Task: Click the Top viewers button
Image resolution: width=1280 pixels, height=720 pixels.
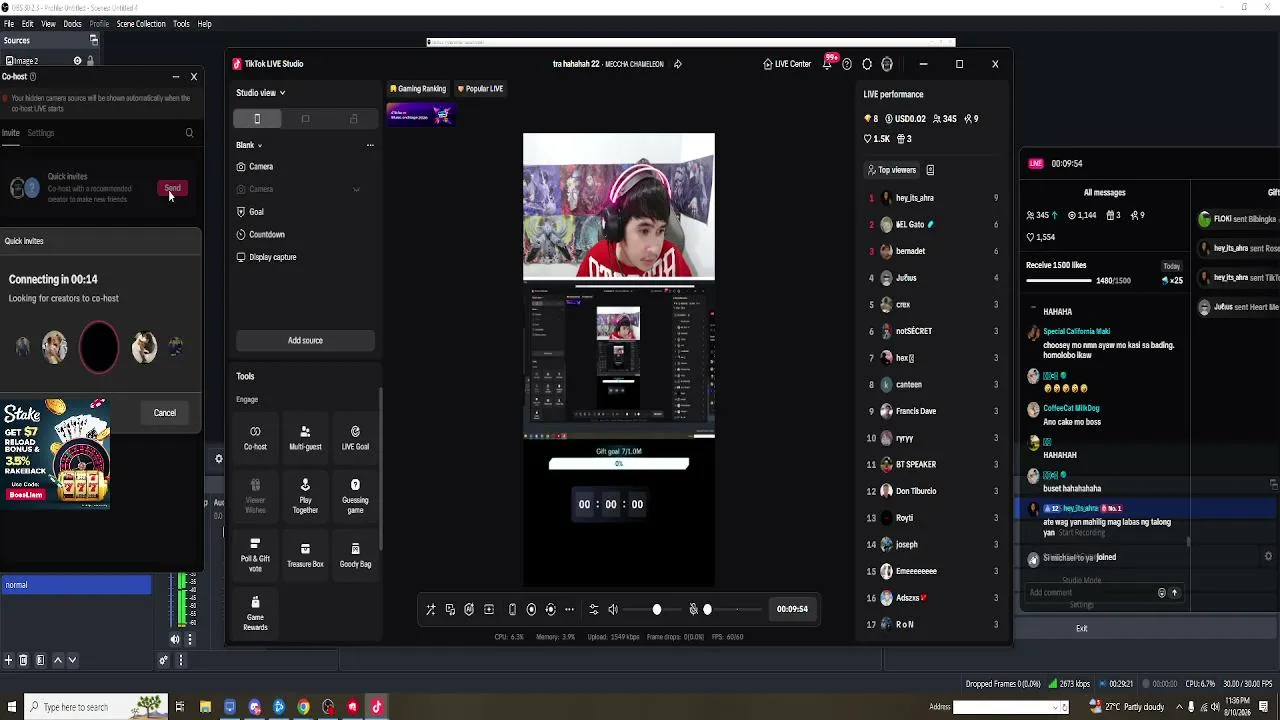Action: click(891, 170)
